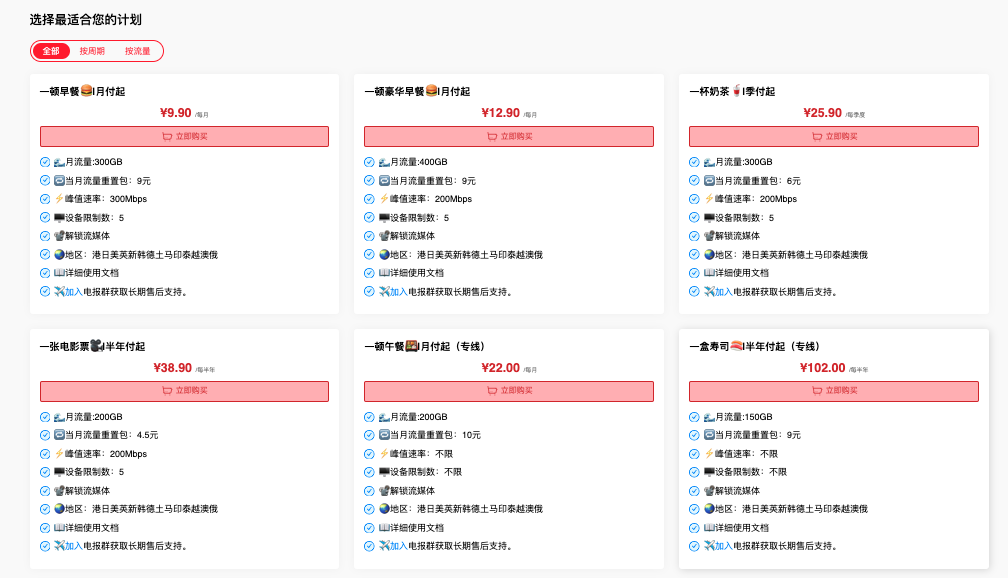Buy the ¥12.90 deluxe breakfast plan

[x=509, y=136]
